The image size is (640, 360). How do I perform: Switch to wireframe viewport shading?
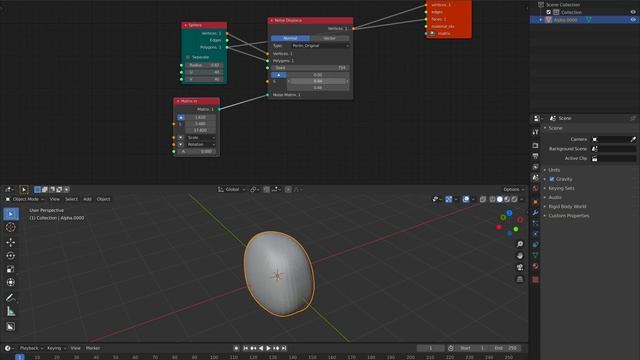493,199
